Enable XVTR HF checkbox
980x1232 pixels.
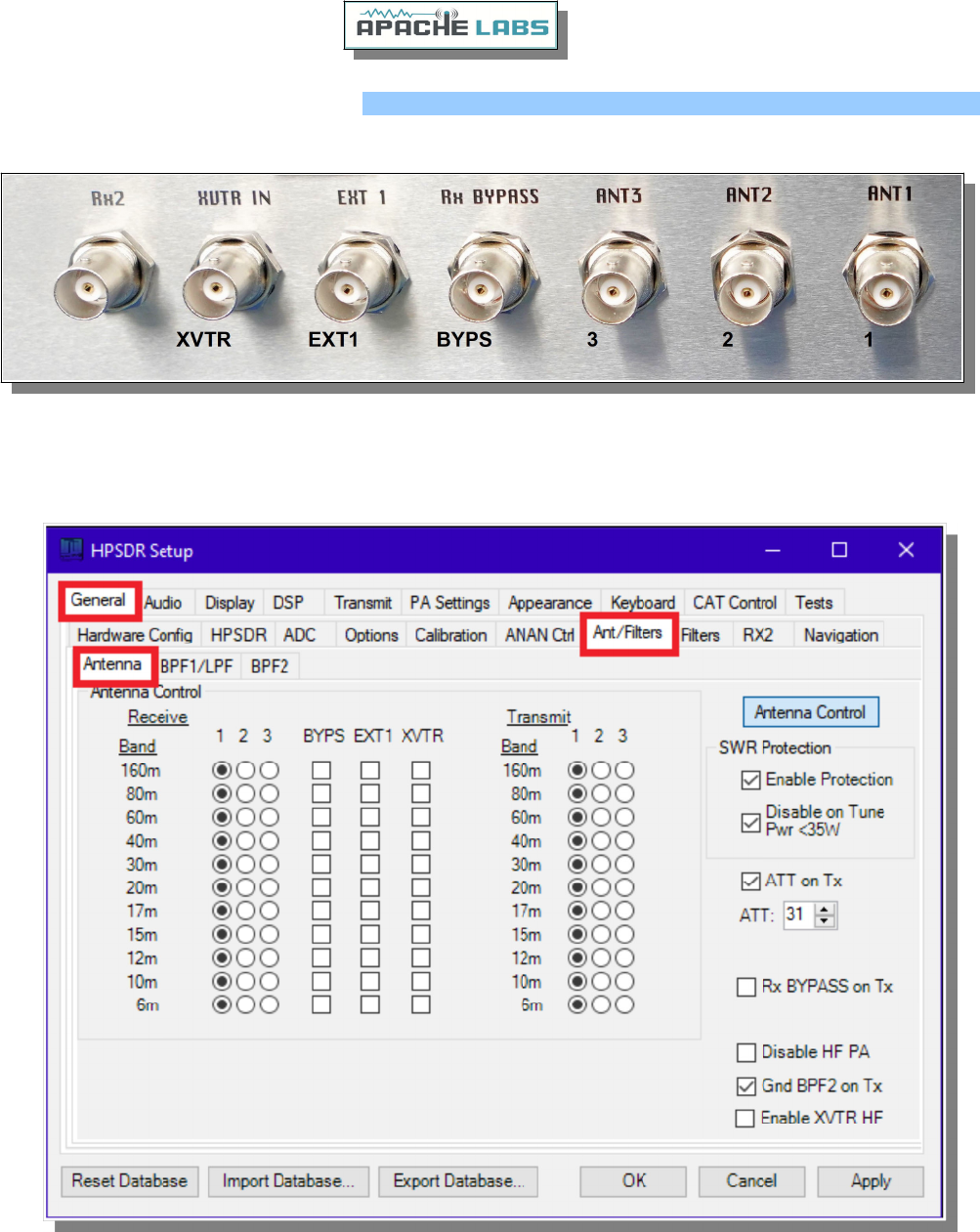coord(746,1118)
